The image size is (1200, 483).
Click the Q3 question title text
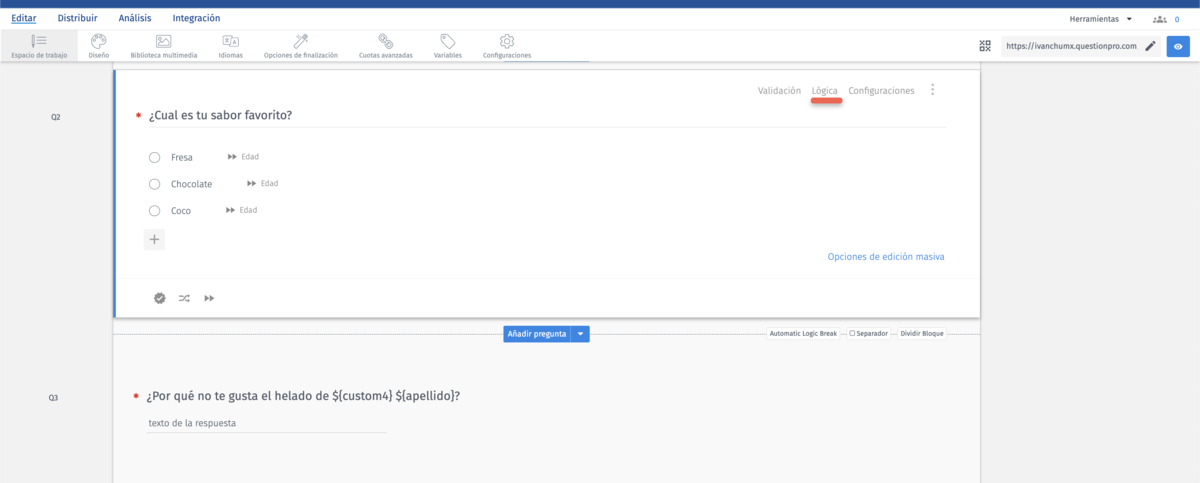[x=304, y=396]
